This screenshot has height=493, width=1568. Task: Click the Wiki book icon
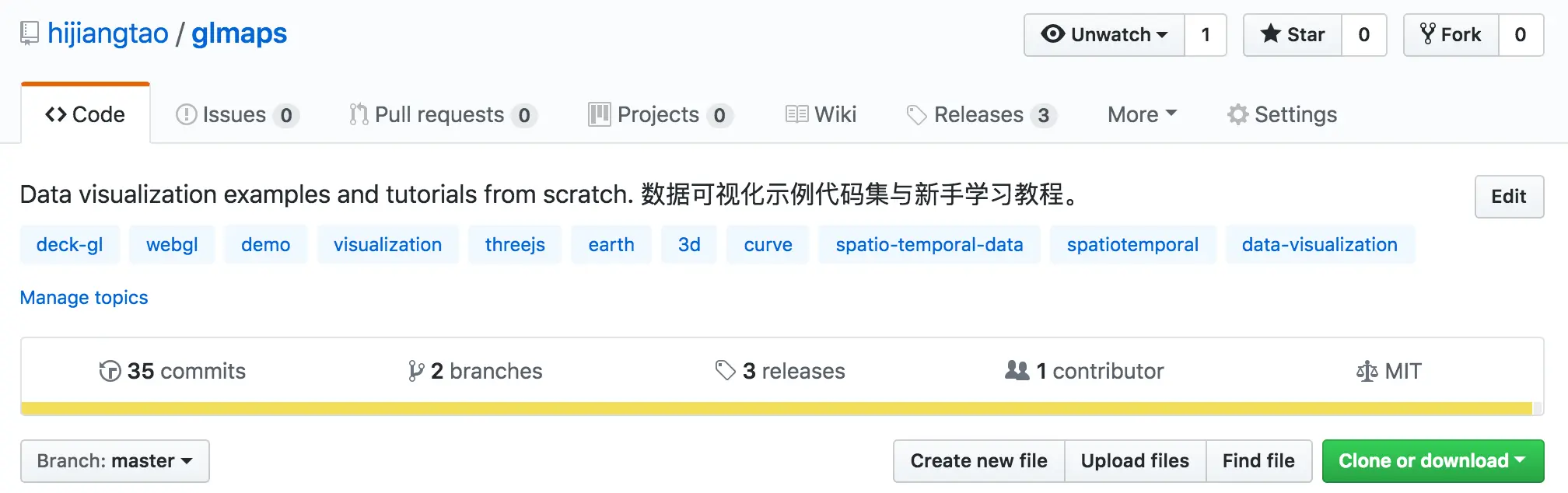pos(796,115)
